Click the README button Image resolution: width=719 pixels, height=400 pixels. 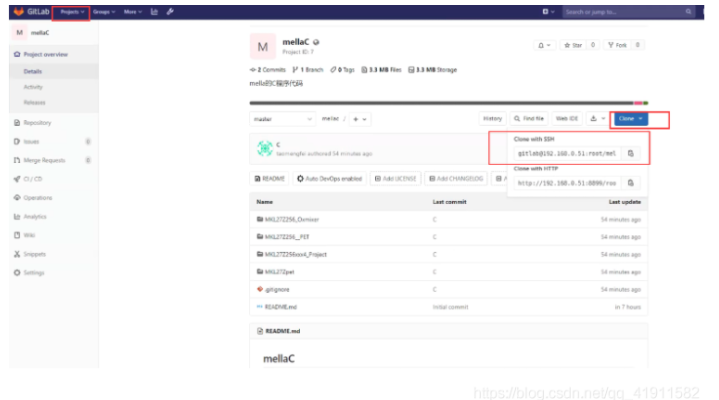(x=270, y=179)
